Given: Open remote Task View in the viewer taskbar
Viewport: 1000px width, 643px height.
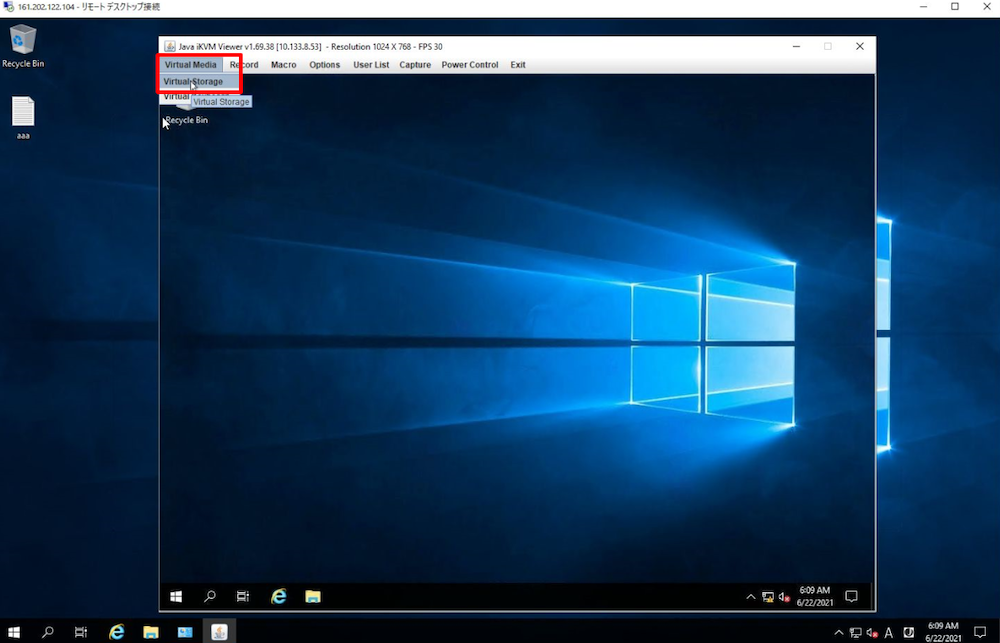Looking at the screenshot, I should [x=243, y=596].
